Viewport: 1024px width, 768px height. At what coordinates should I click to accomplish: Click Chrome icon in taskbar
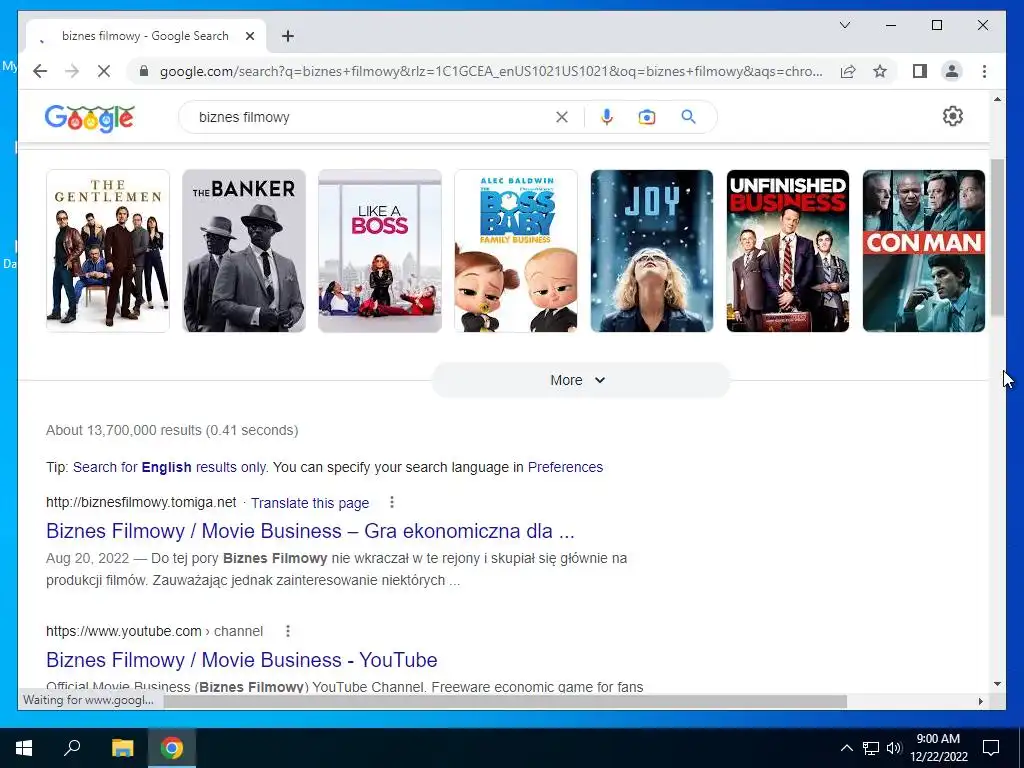click(172, 748)
